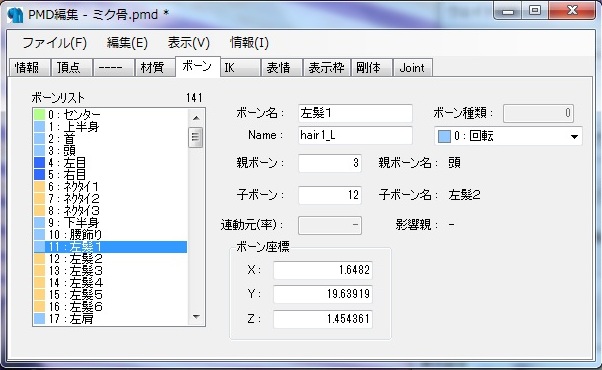The height and width of the screenshot is (370, 602).
Task: Select bone 14 : 左髪4 in list
Action: [110, 283]
